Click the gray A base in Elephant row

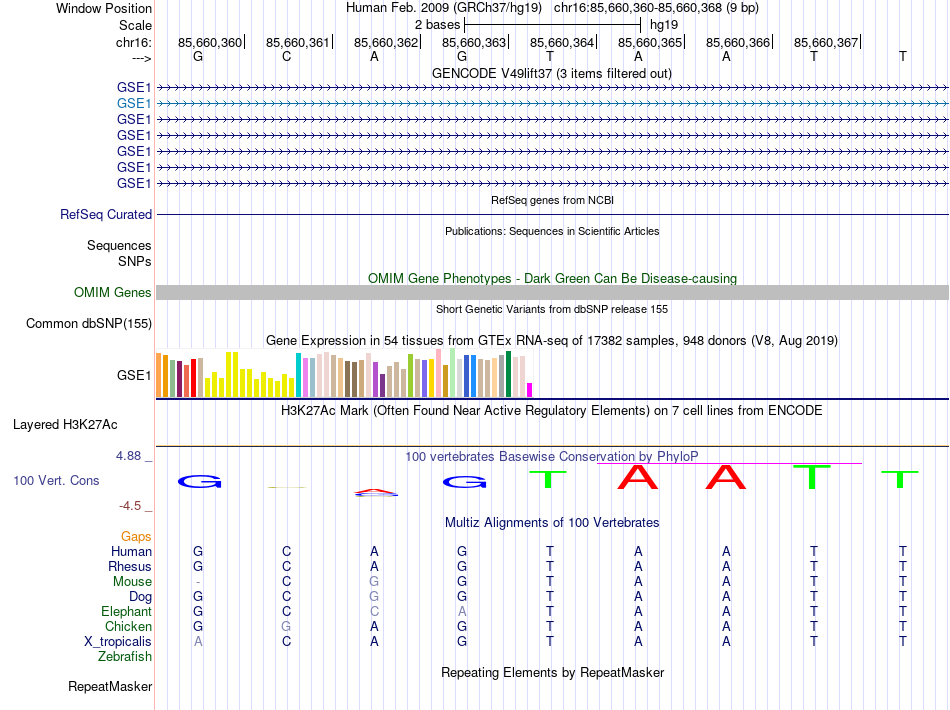(462, 611)
